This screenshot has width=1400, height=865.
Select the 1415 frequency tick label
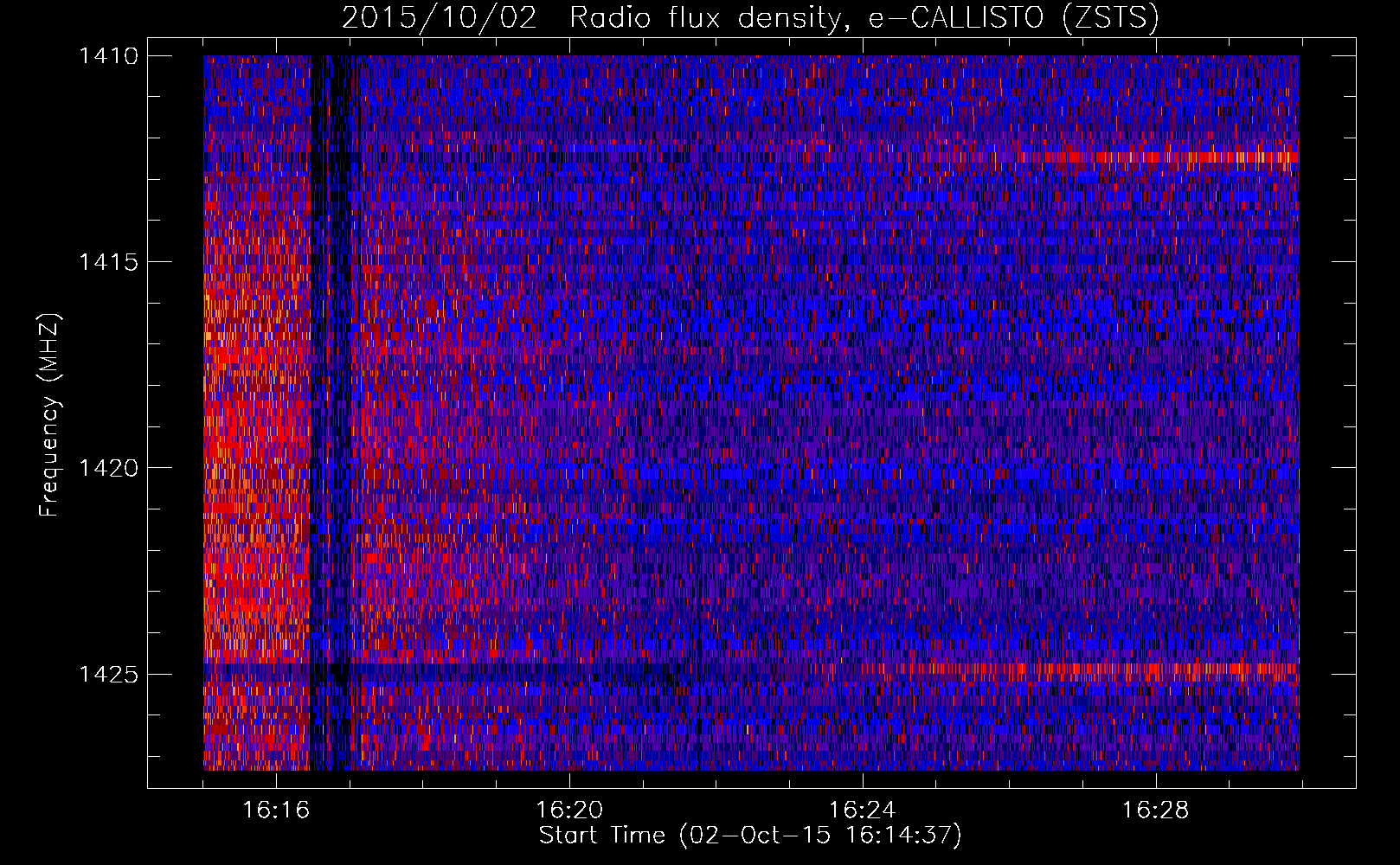pos(109,262)
